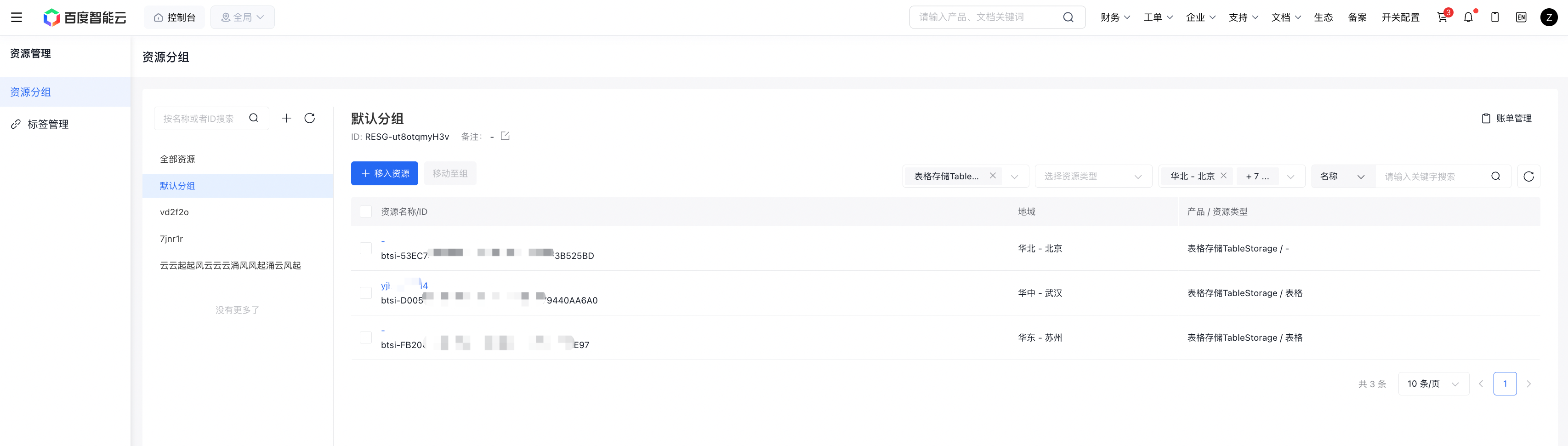
Task: Open the 财务 top menu
Action: 1114,17
